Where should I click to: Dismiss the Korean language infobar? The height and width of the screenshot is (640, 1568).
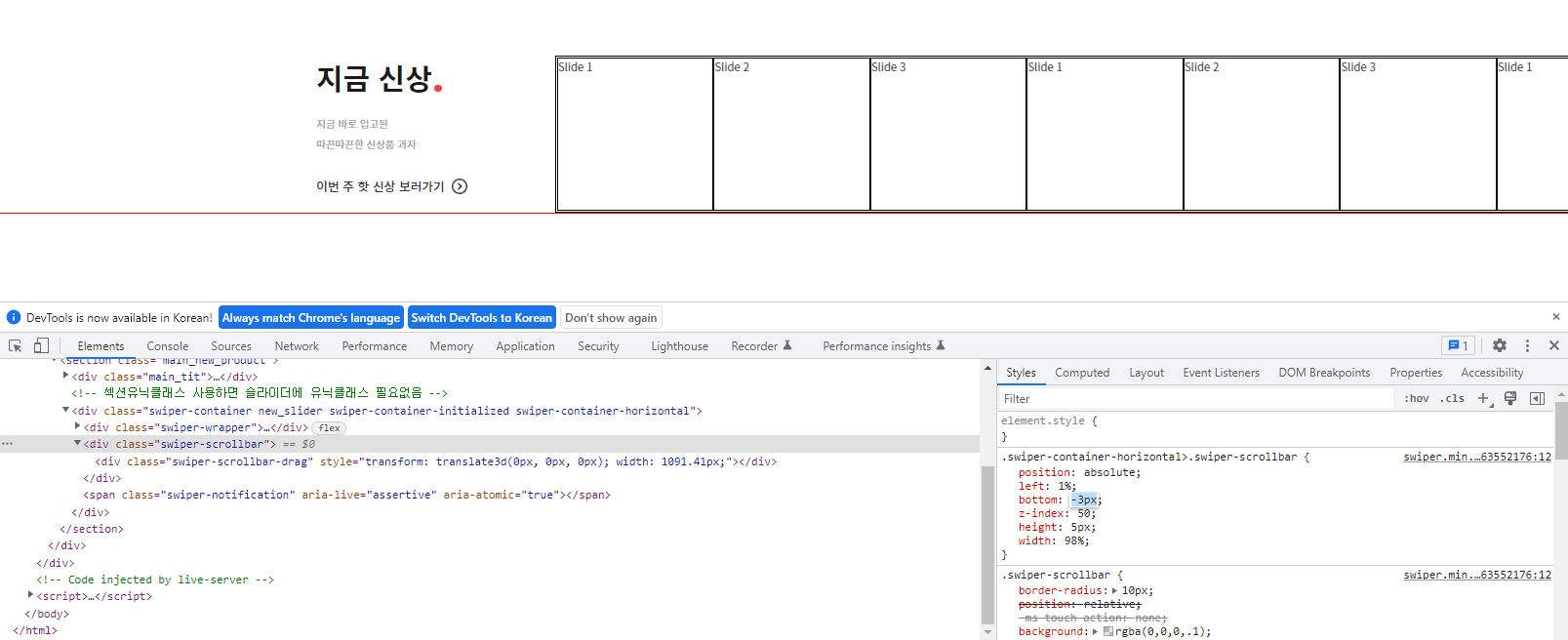coord(1556,317)
